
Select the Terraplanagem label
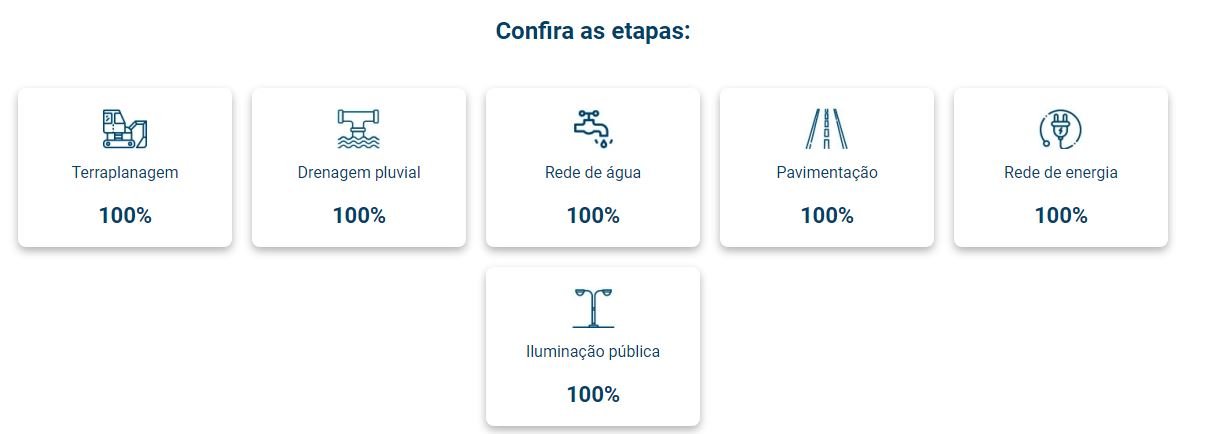click(125, 172)
